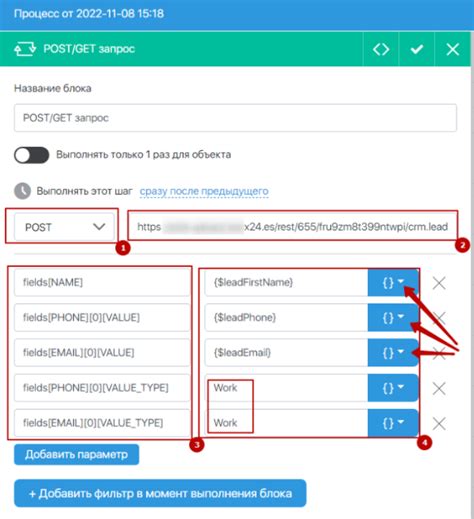Close the POST/GET block with X
This screenshot has width=474, height=519.
click(452, 49)
